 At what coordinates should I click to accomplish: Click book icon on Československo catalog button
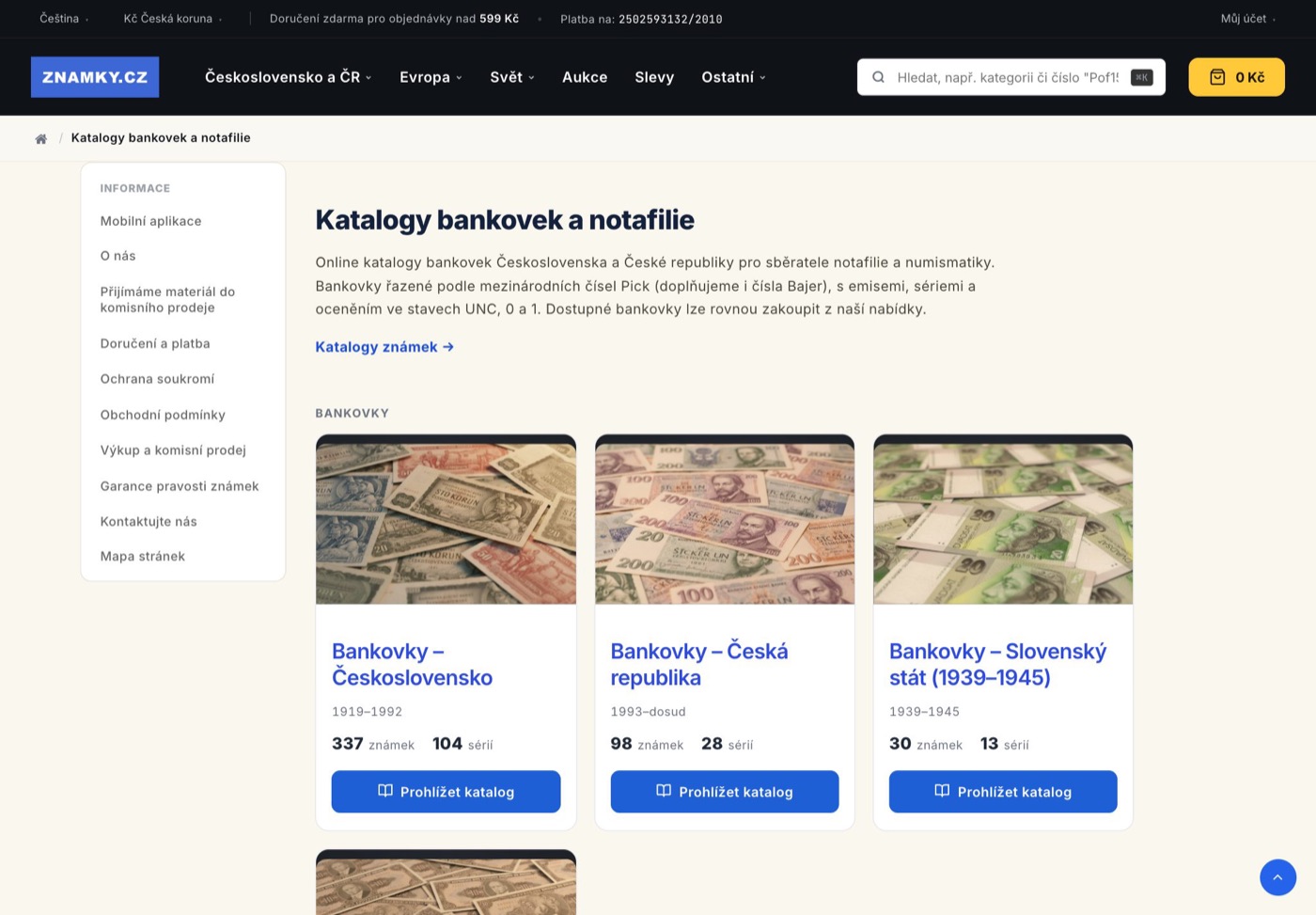point(385,791)
